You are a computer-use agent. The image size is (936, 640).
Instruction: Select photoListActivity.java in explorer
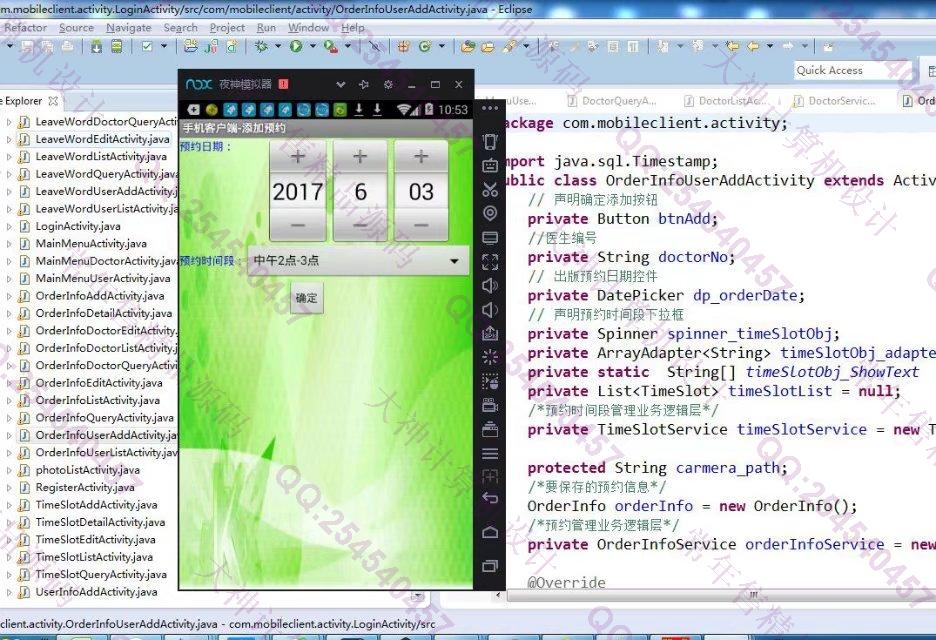pos(87,470)
